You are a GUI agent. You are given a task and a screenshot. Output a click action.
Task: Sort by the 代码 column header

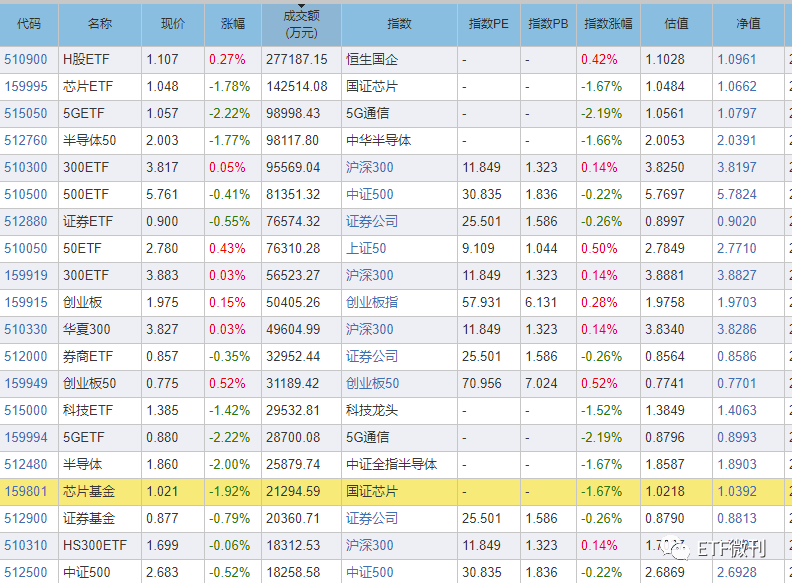[29, 24]
